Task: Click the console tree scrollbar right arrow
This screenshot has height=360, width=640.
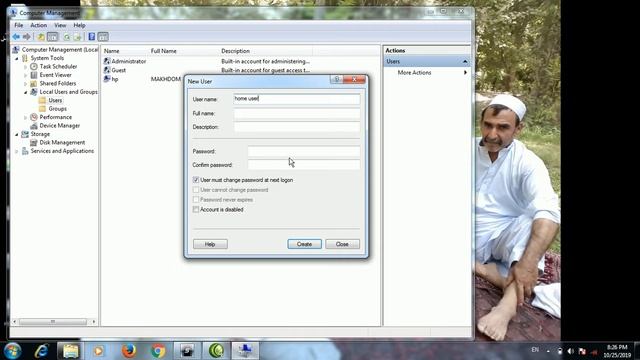Action: [94, 322]
